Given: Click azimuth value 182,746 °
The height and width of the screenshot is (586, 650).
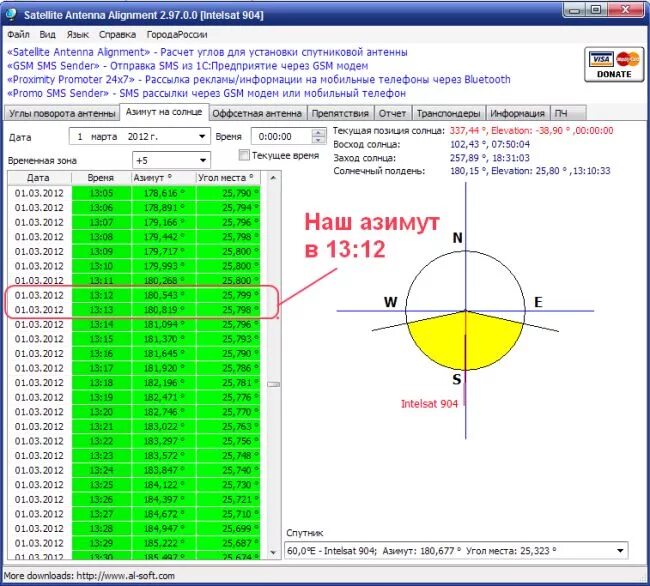Looking at the screenshot, I should click(163, 412).
